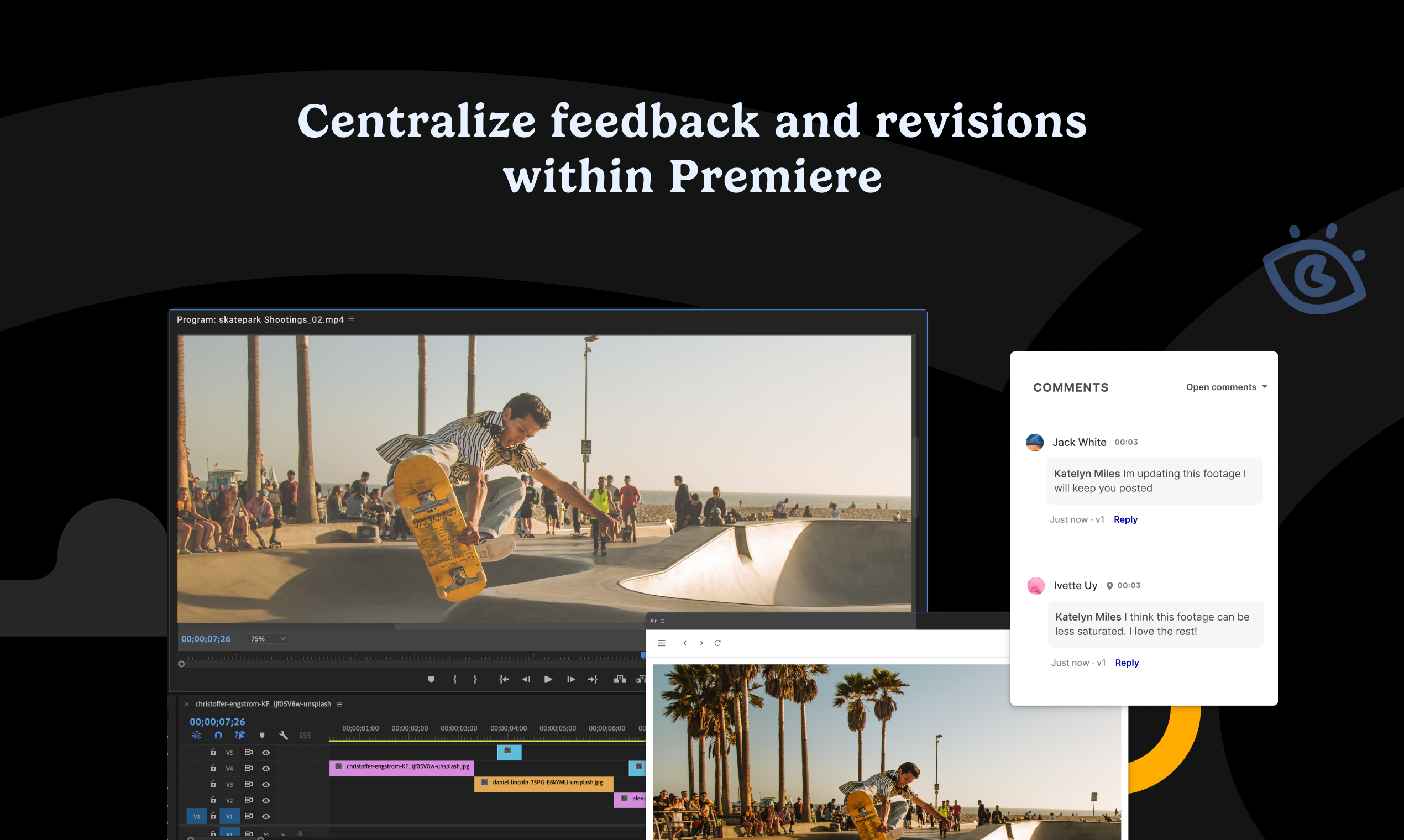Image resolution: width=1404 pixels, height=840 pixels.
Task: Click the skatepark image in Air panel
Action: click(887, 752)
